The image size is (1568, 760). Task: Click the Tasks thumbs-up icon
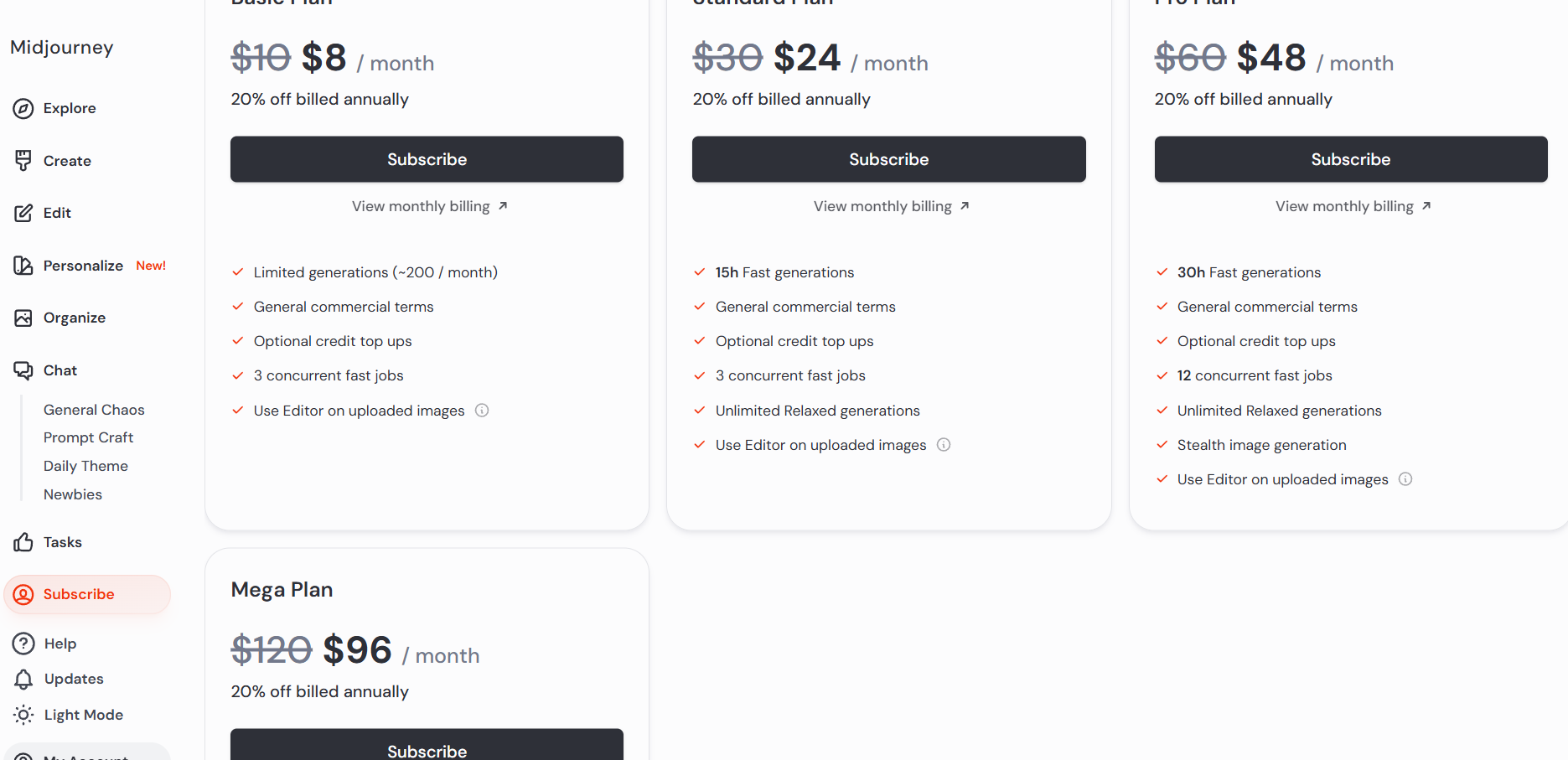click(x=23, y=542)
